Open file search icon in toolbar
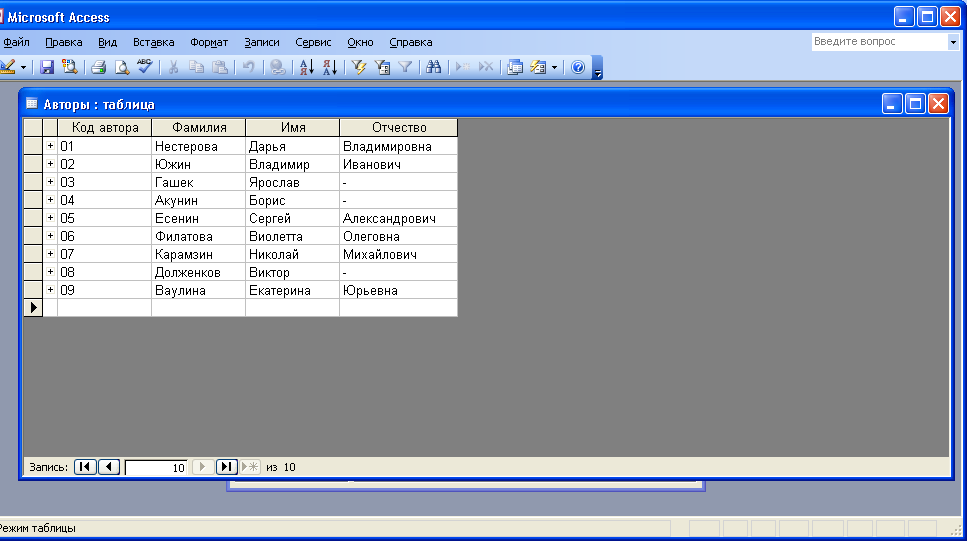This screenshot has width=967, height=541. pos(70,67)
